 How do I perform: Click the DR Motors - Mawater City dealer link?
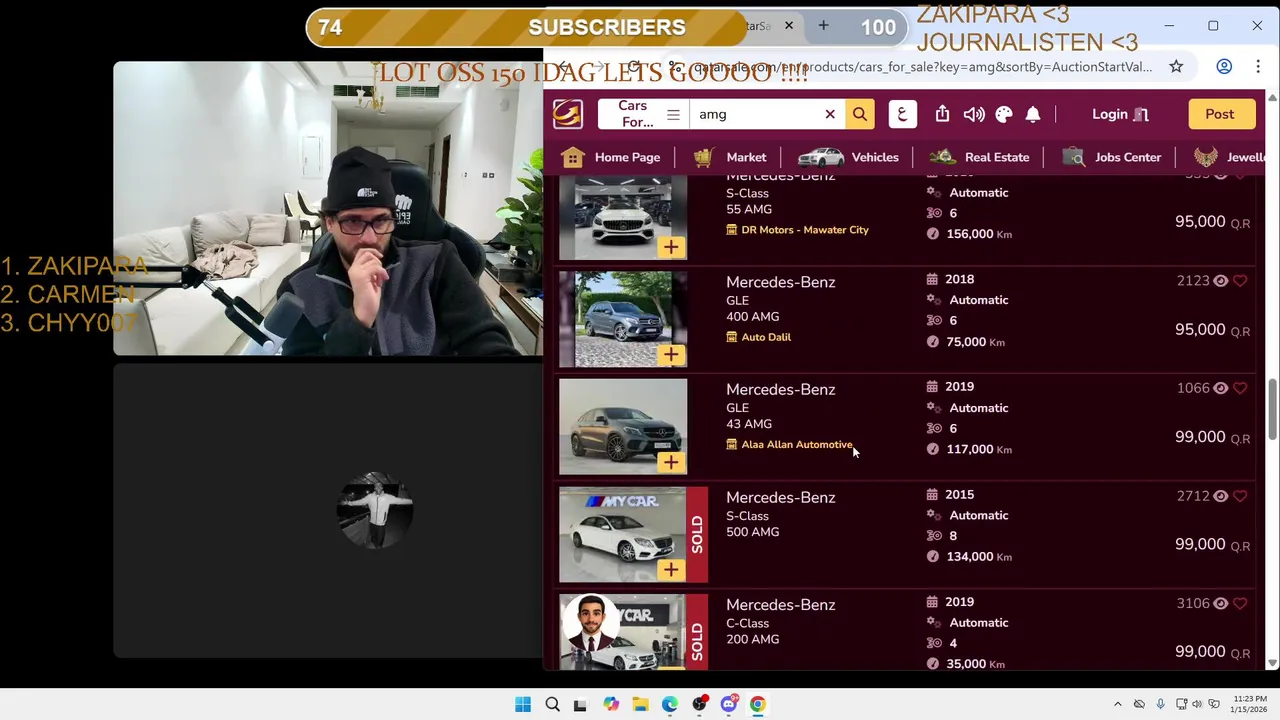pyautogui.click(x=797, y=230)
